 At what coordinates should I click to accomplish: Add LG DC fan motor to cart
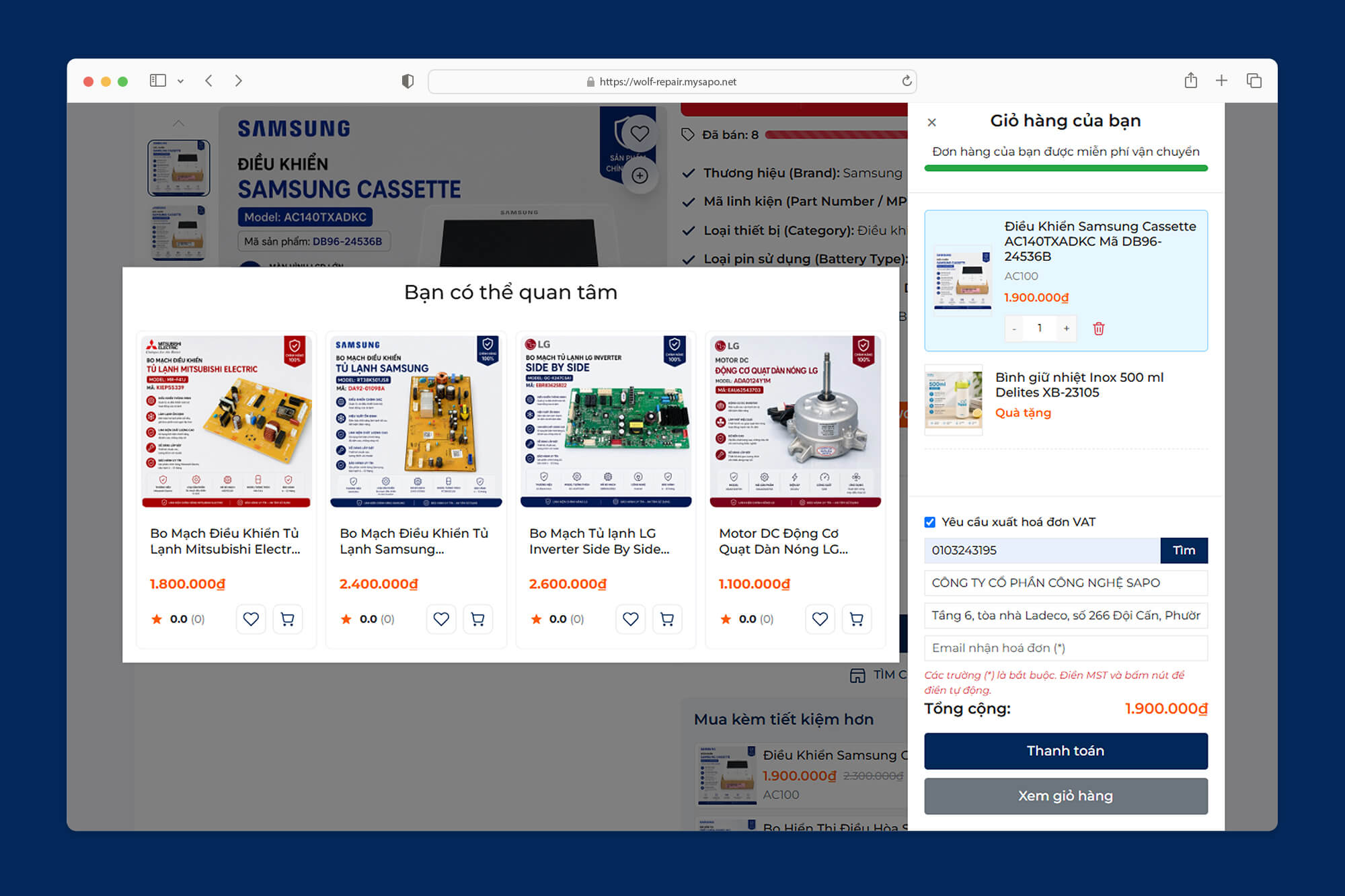[x=856, y=619]
